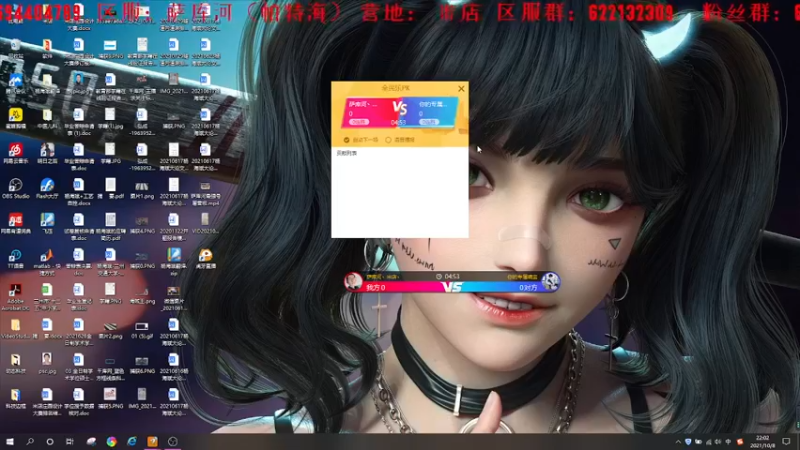The height and width of the screenshot is (450, 800).
Task: Select the 图片1.png file icon
Action: tap(141, 189)
